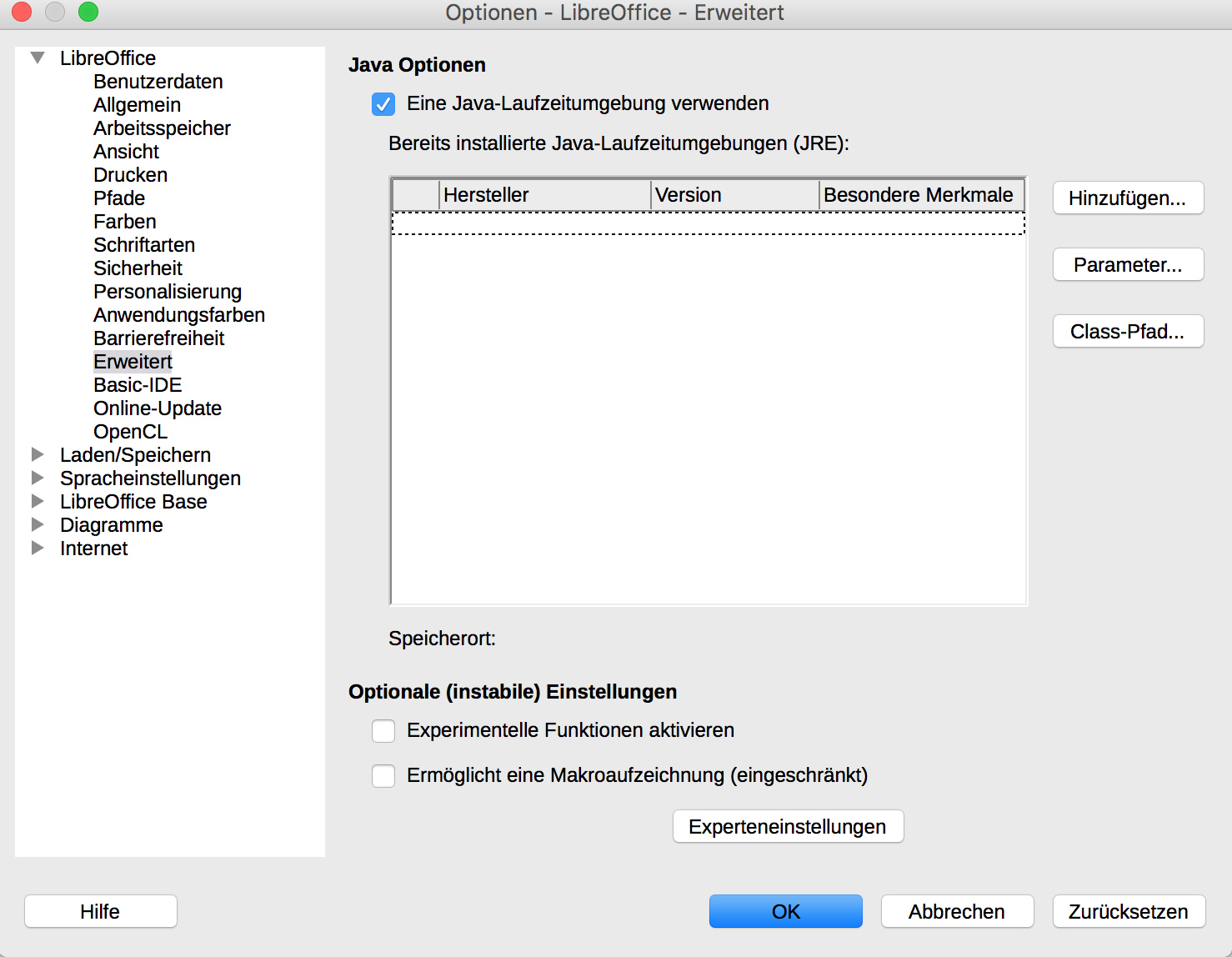Go to Ansicht settings

(x=126, y=152)
